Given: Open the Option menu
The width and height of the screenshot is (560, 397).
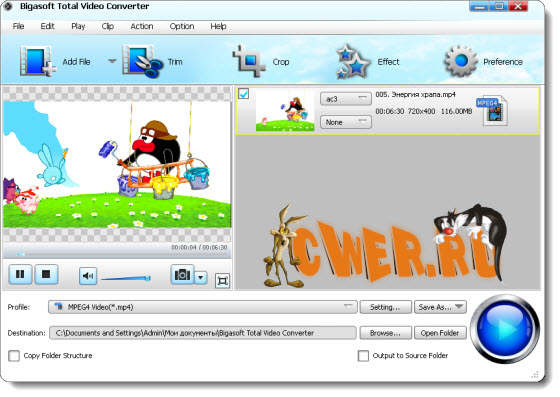Looking at the screenshot, I should pyautogui.click(x=182, y=26).
